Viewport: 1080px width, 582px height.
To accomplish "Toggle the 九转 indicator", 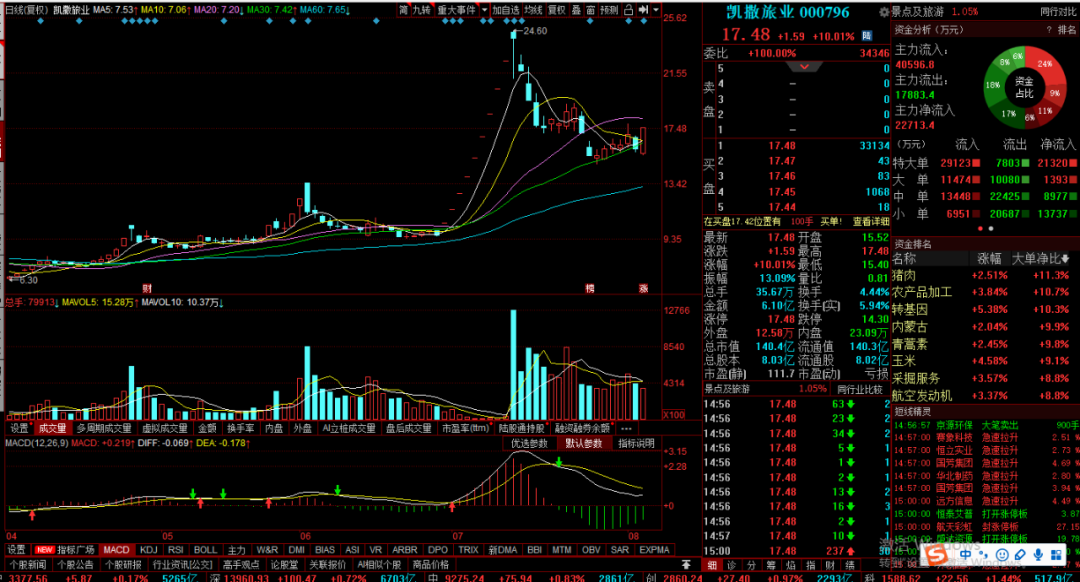I will click(x=422, y=10).
